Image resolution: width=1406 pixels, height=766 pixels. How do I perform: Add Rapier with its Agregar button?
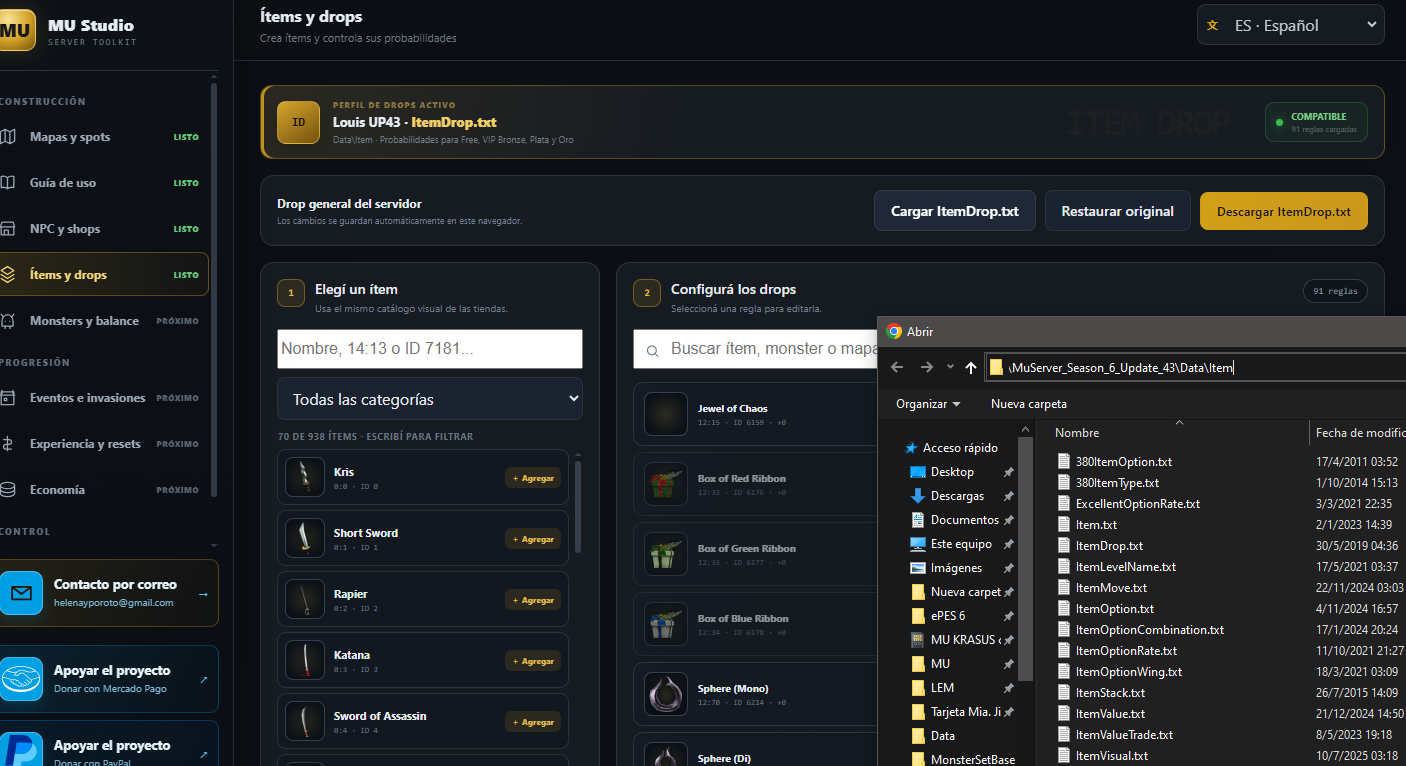(533, 600)
